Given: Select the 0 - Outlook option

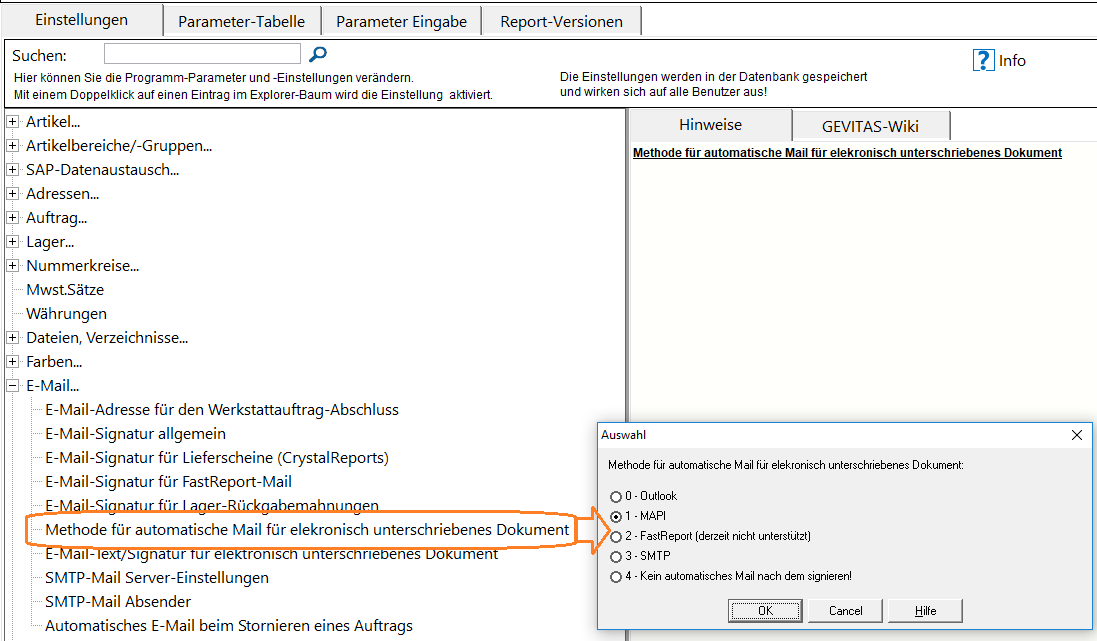Looking at the screenshot, I should [x=616, y=496].
